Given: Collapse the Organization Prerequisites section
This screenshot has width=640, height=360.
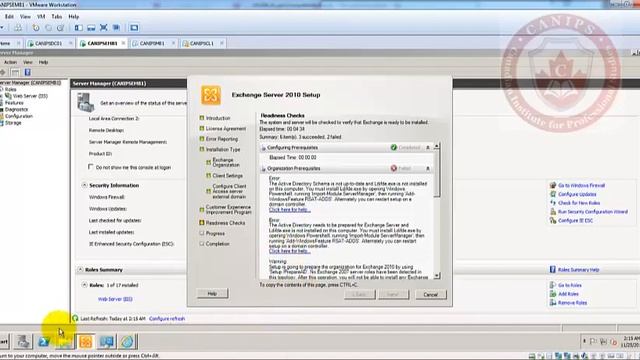Looking at the screenshot, I should point(428,168).
